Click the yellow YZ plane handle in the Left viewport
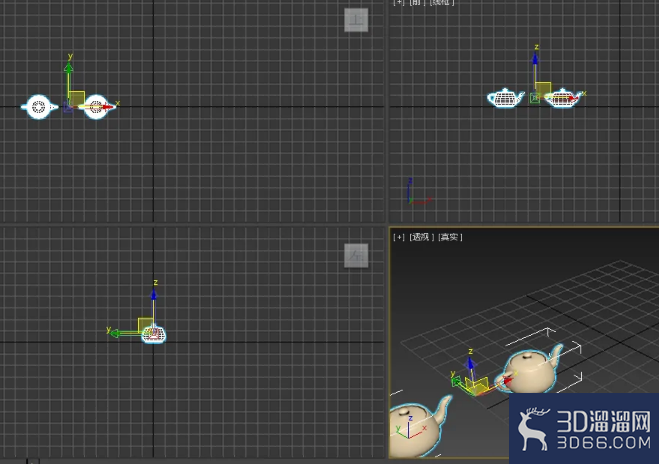Screen dimensions: 659x464 pos(145,325)
